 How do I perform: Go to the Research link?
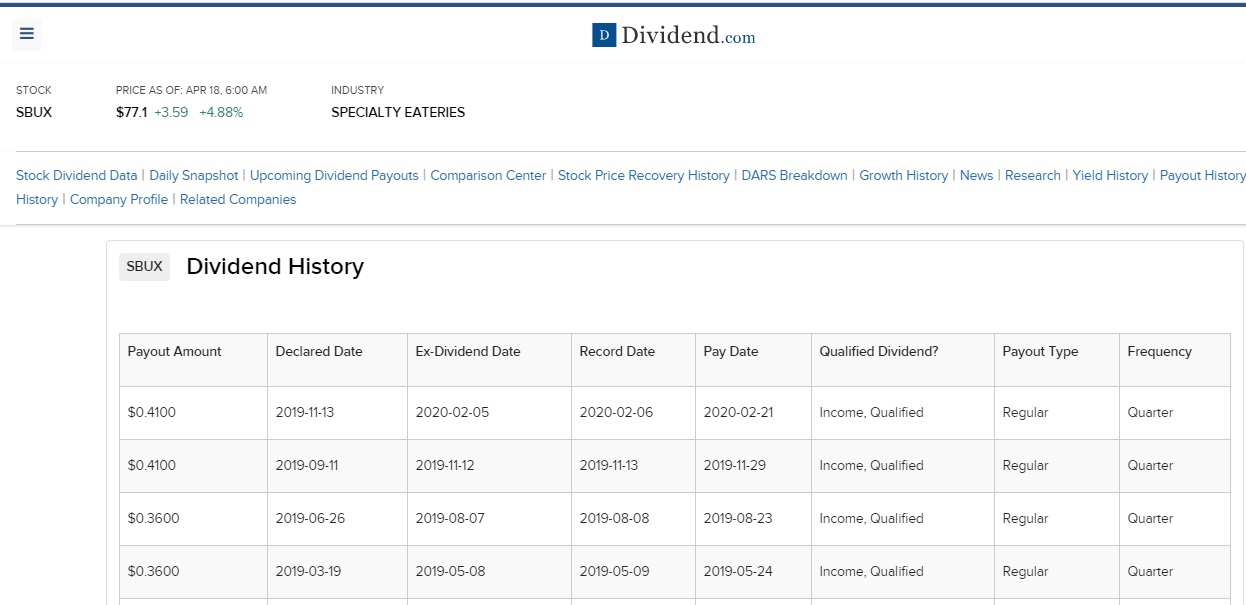(x=1033, y=175)
